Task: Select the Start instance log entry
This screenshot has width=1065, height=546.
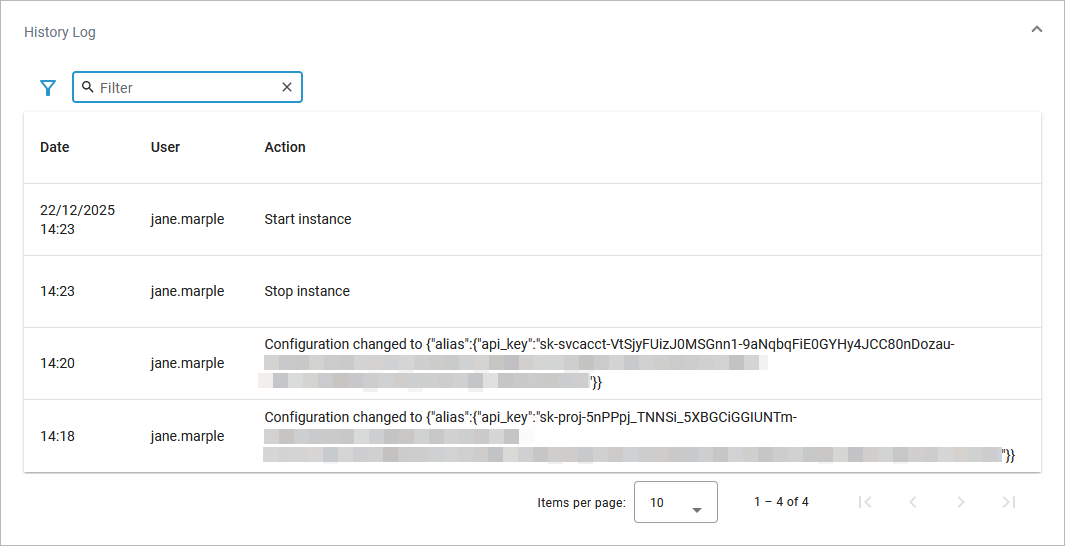Action: [x=308, y=219]
